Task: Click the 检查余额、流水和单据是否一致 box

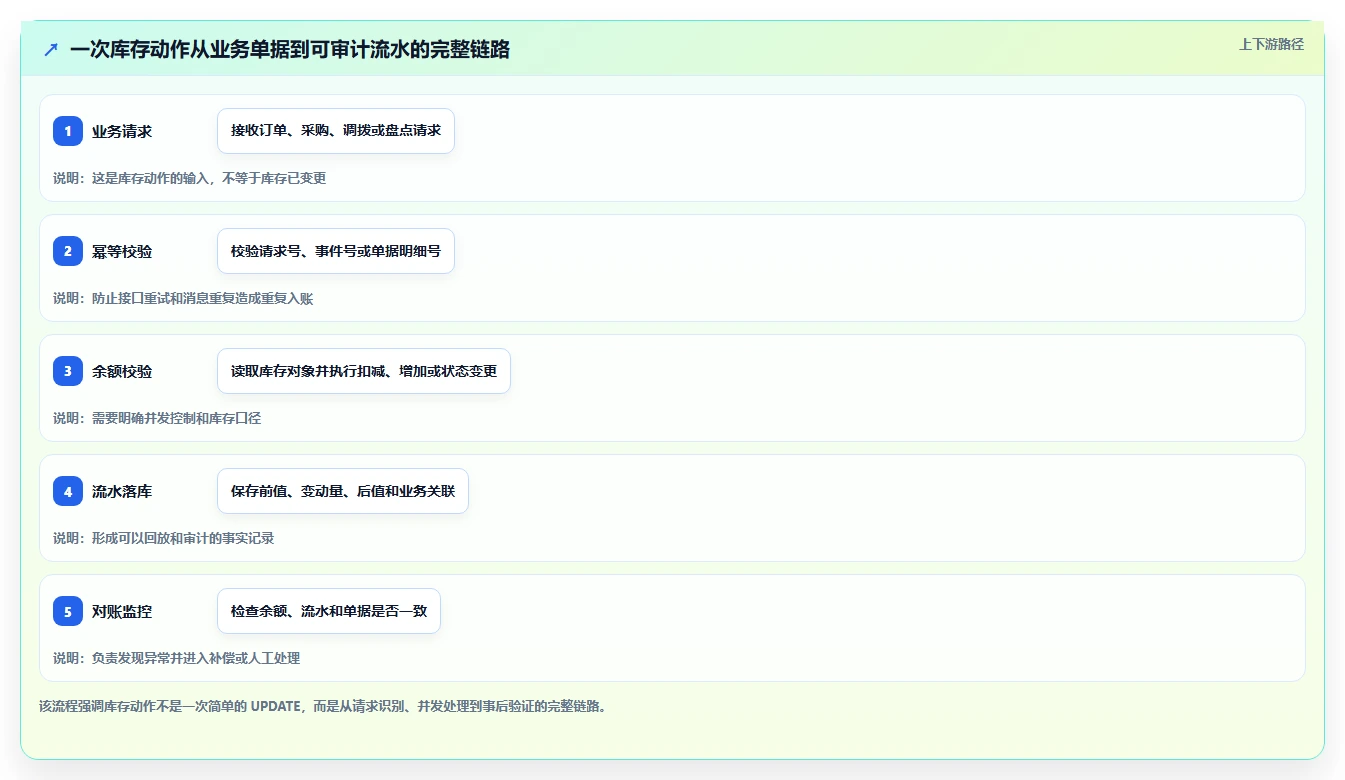Action: click(x=329, y=611)
